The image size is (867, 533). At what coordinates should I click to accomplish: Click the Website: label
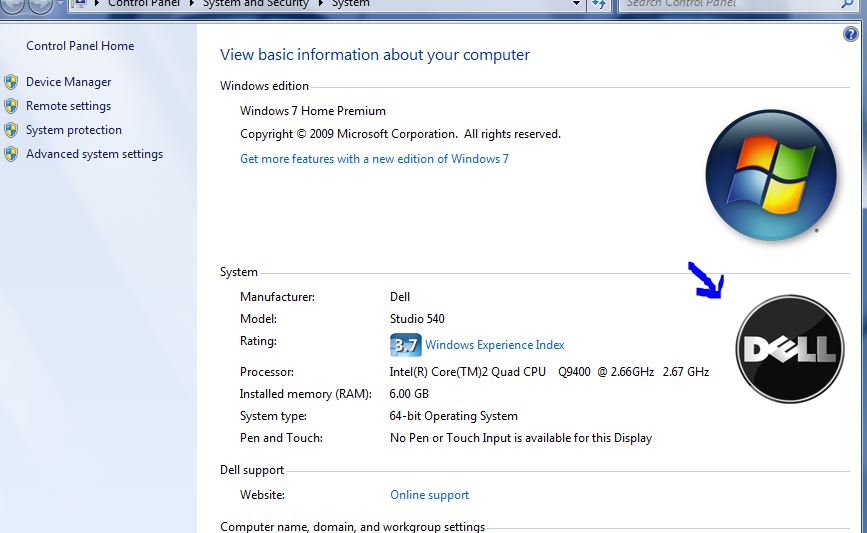tap(263, 495)
